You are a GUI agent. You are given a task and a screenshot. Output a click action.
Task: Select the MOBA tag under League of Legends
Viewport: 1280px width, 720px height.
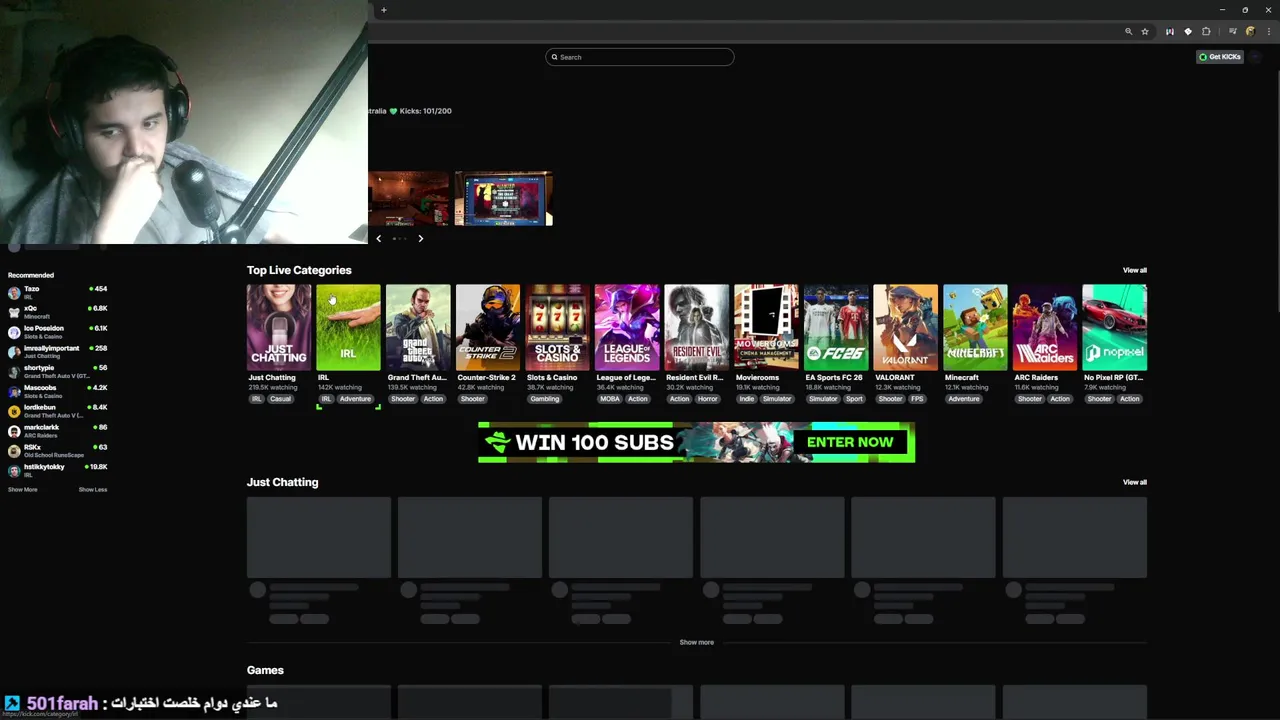tap(609, 399)
